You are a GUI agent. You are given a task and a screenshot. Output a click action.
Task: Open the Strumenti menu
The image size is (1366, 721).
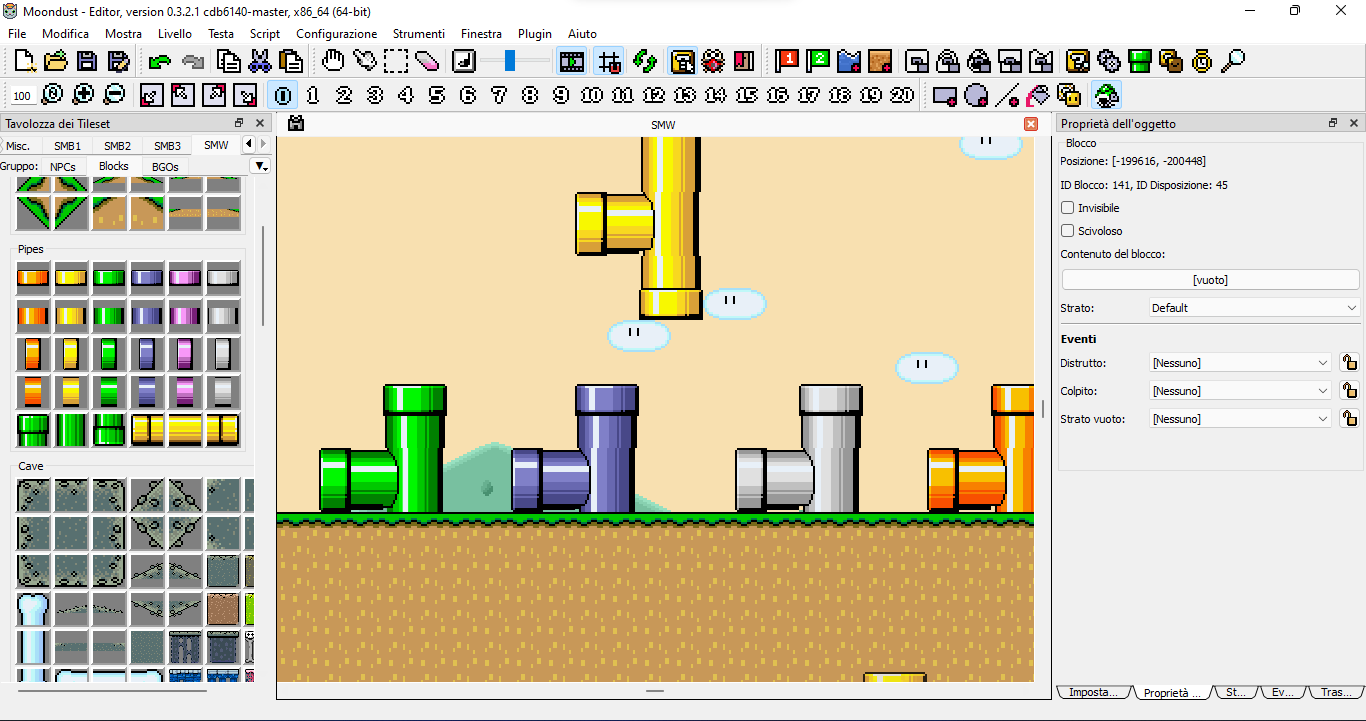419,34
